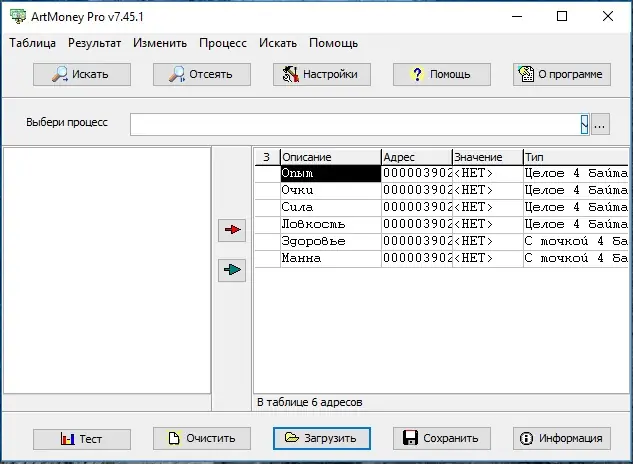This screenshot has height=464, width=633.
Task: Select the Сила row description
Action: tap(331, 207)
